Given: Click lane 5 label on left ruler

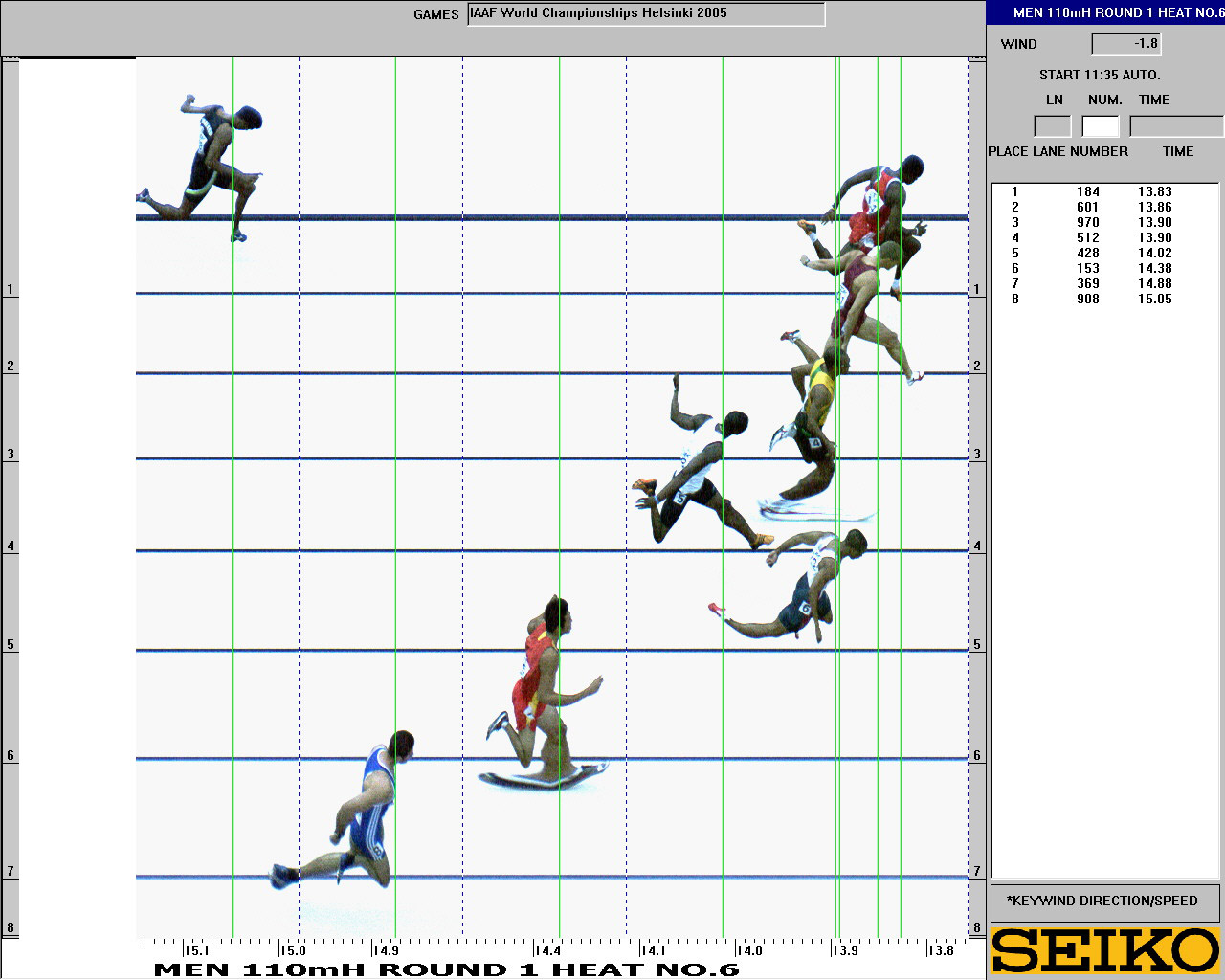Looking at the screenshot, I should [11, 644].
